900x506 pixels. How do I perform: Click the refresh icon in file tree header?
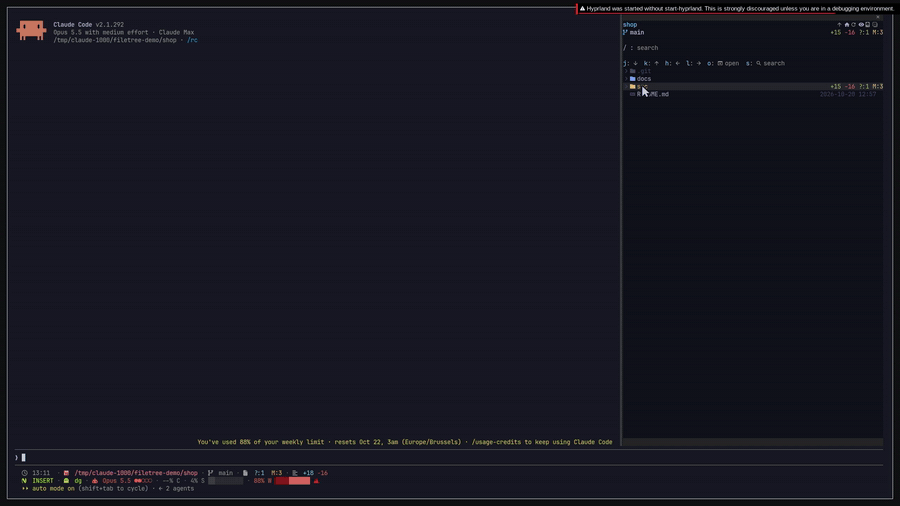click(x=854, y=25)
